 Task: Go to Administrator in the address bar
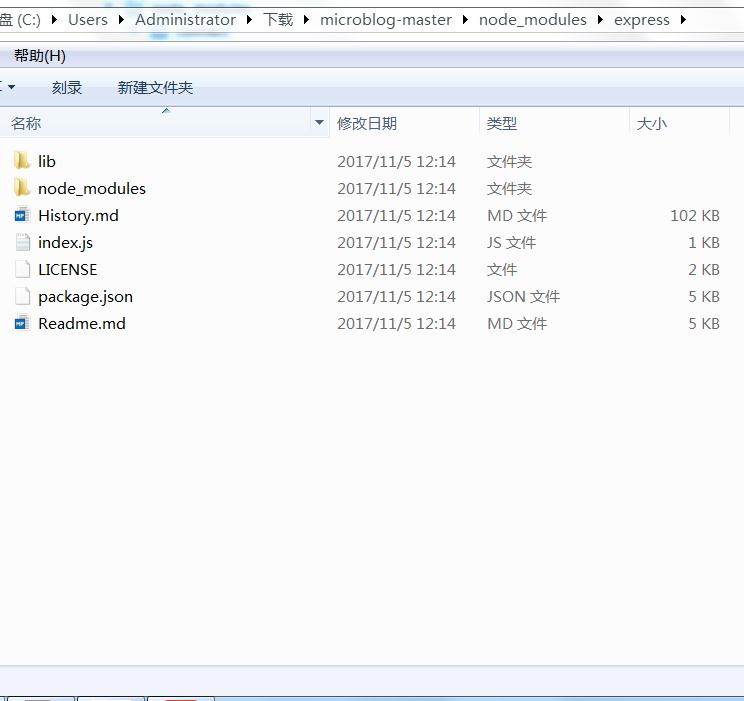click(186, 20)
